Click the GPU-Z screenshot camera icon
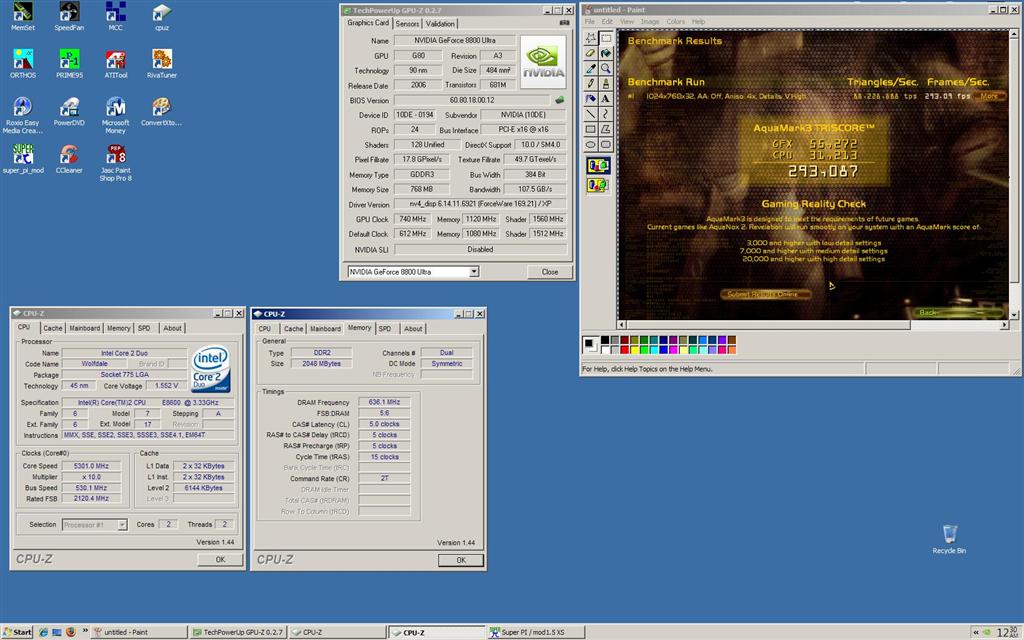Viewport: 1024px width, 640px height. point(564,23)
